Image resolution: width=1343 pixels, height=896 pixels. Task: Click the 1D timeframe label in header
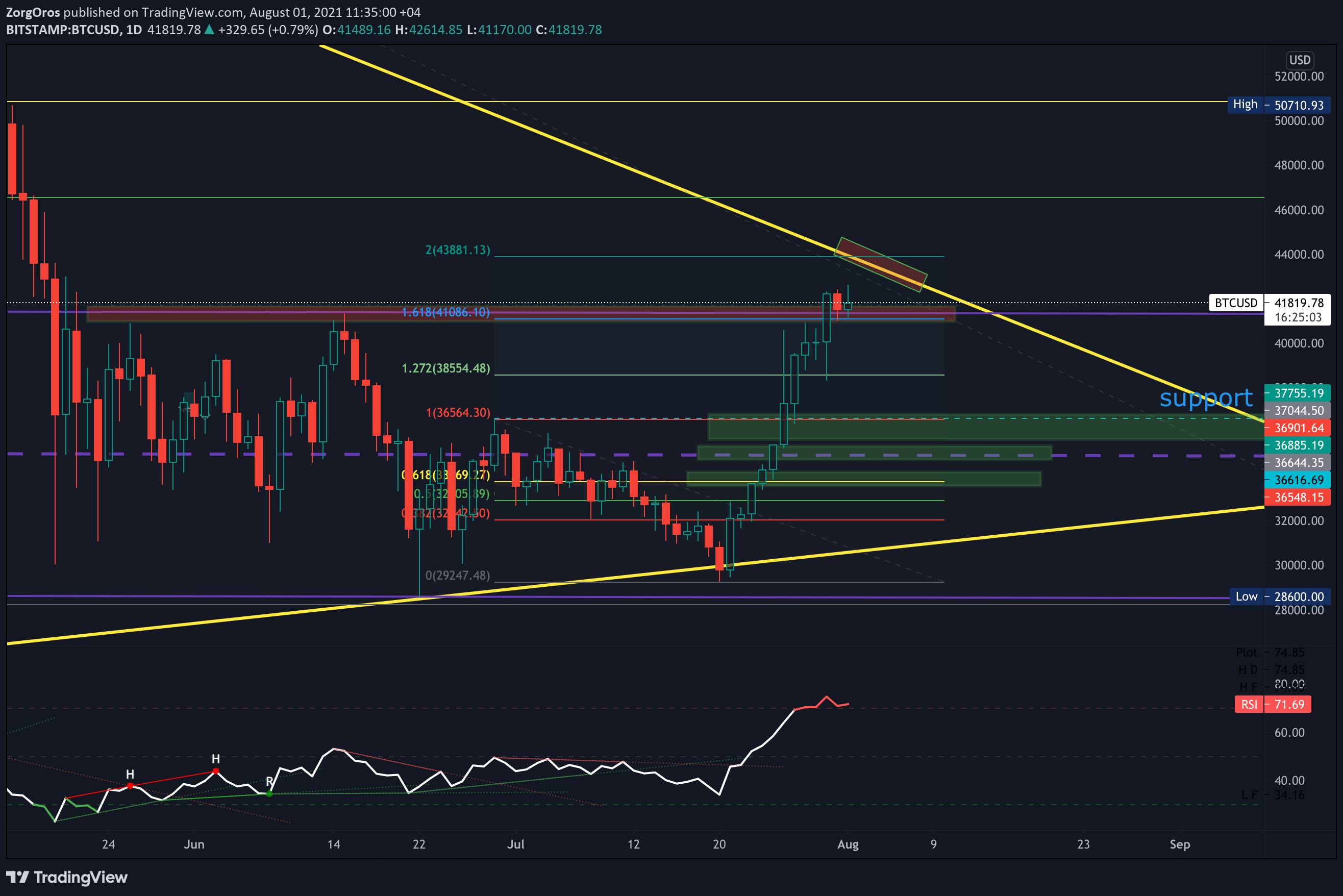tap(134, 30)
